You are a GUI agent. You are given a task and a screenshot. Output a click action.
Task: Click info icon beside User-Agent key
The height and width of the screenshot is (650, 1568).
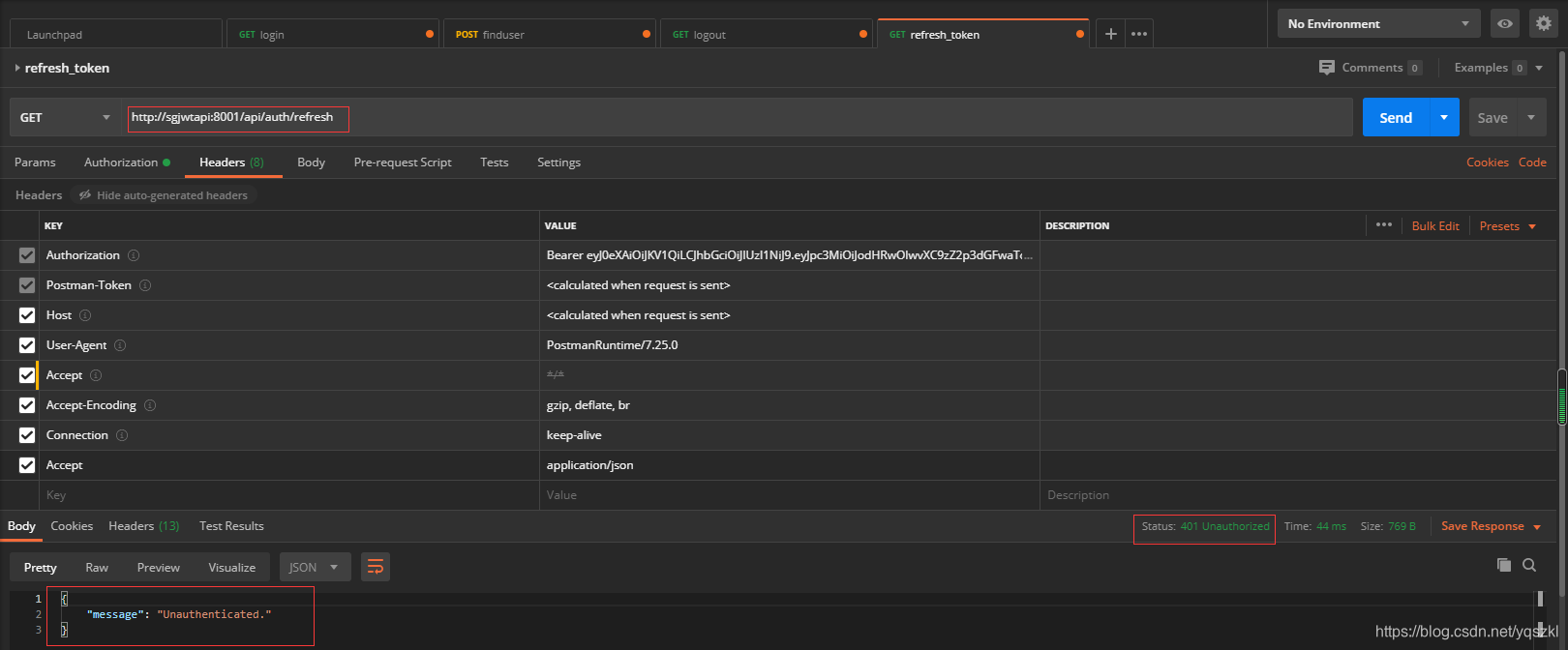click(120, 345)
